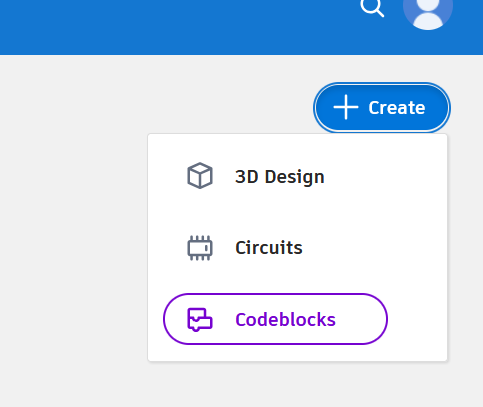The image size is (483, 407).
Task: Select the 3D Design cube icon
Action: [x=200, y=176]
